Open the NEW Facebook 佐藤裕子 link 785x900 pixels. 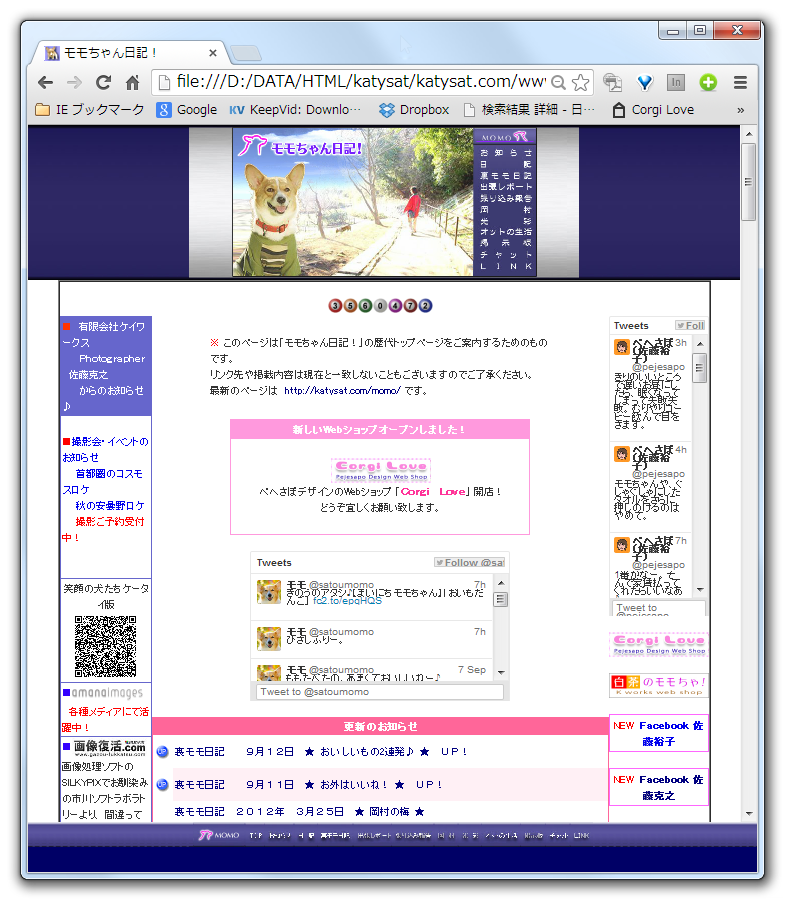pos(658,734)
